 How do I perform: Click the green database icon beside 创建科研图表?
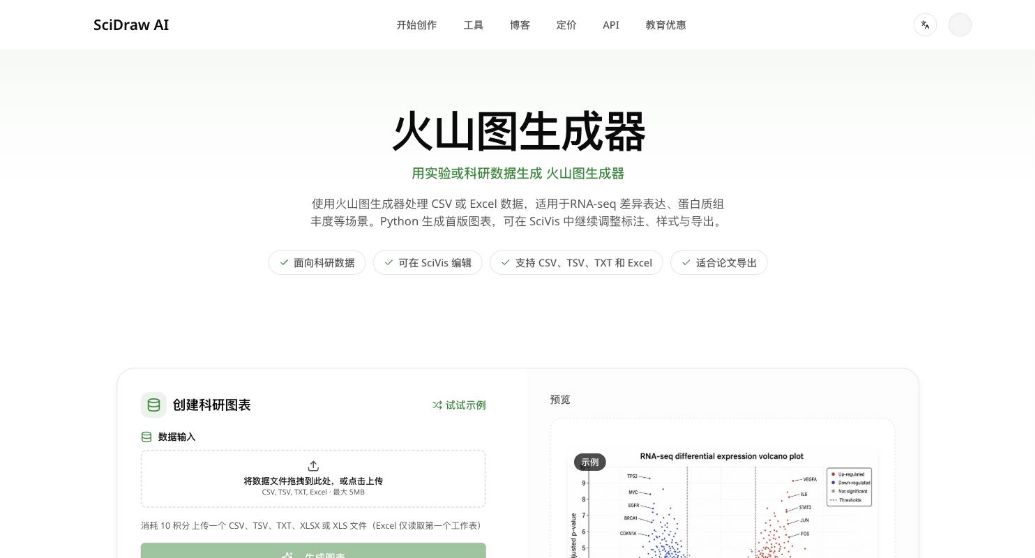[154, 405]
